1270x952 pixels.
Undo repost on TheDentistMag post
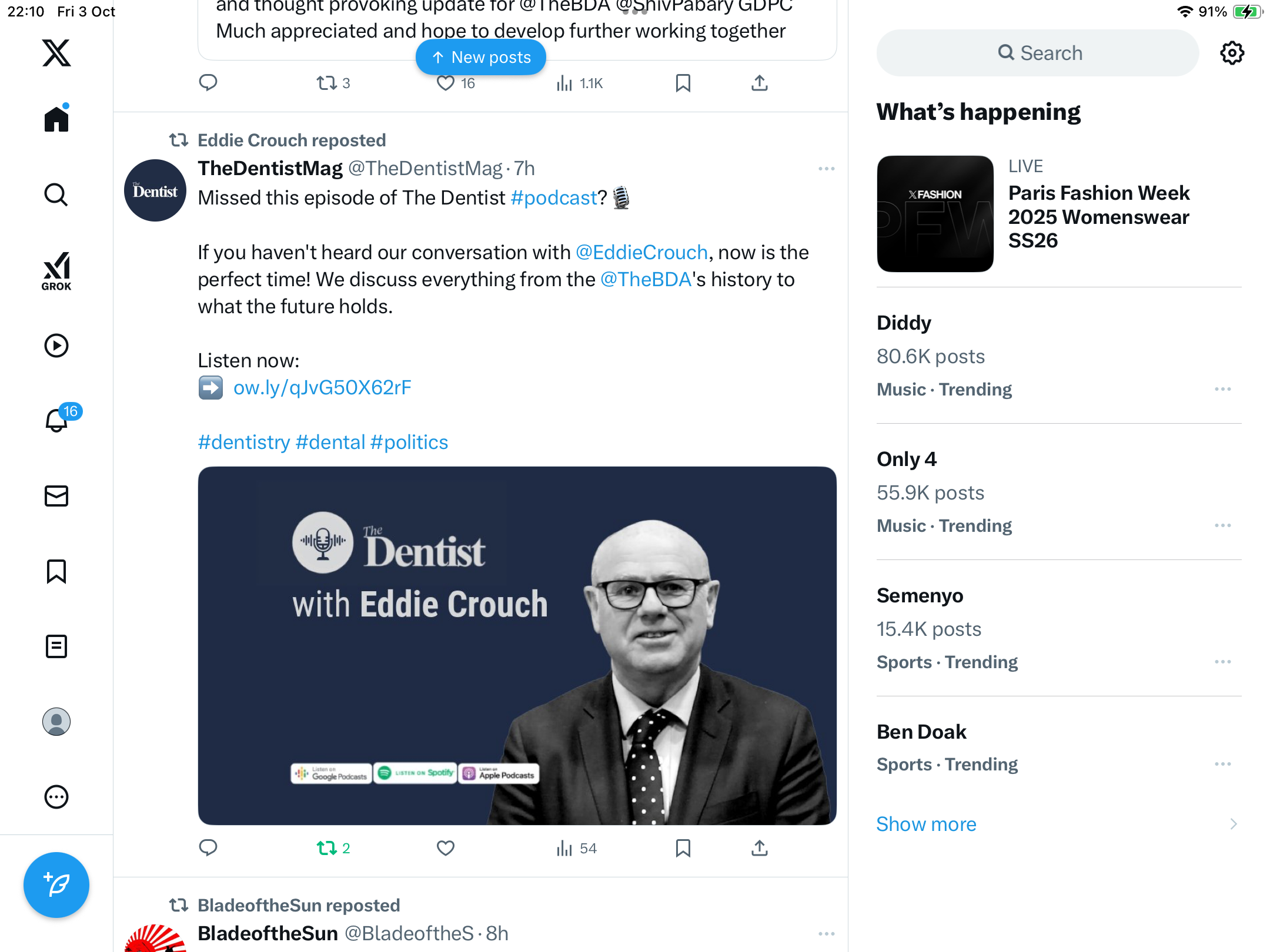point(327,848)
